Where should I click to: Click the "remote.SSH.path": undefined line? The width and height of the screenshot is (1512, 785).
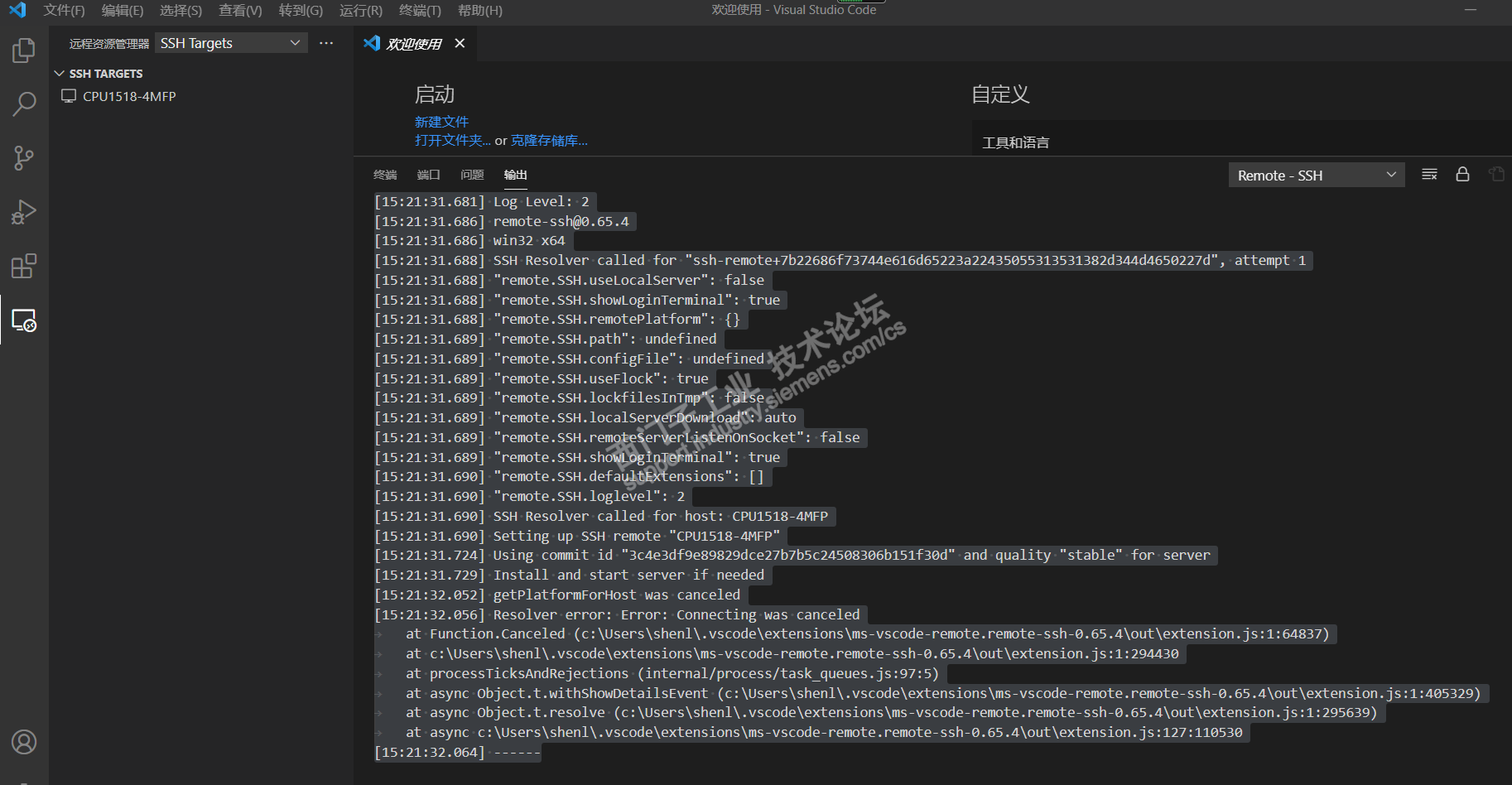pyautogui.click(x=546, y=339)
